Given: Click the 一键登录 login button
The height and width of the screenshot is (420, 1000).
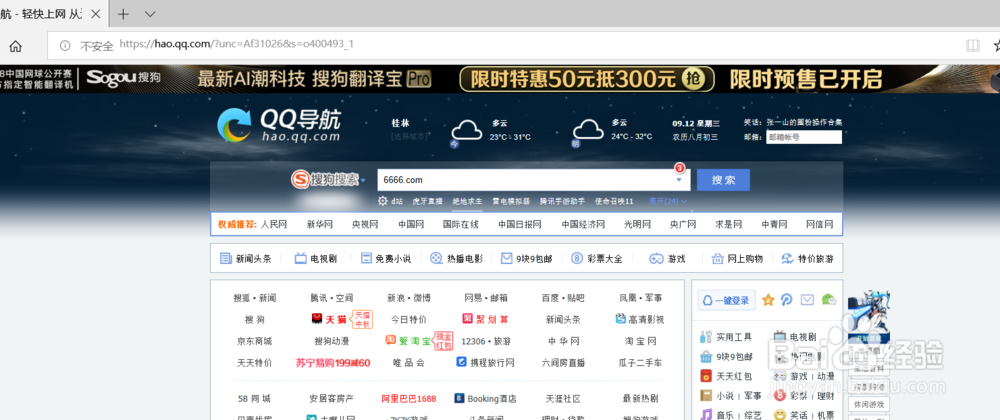Looking at the screenshot, I should [726, 300].
